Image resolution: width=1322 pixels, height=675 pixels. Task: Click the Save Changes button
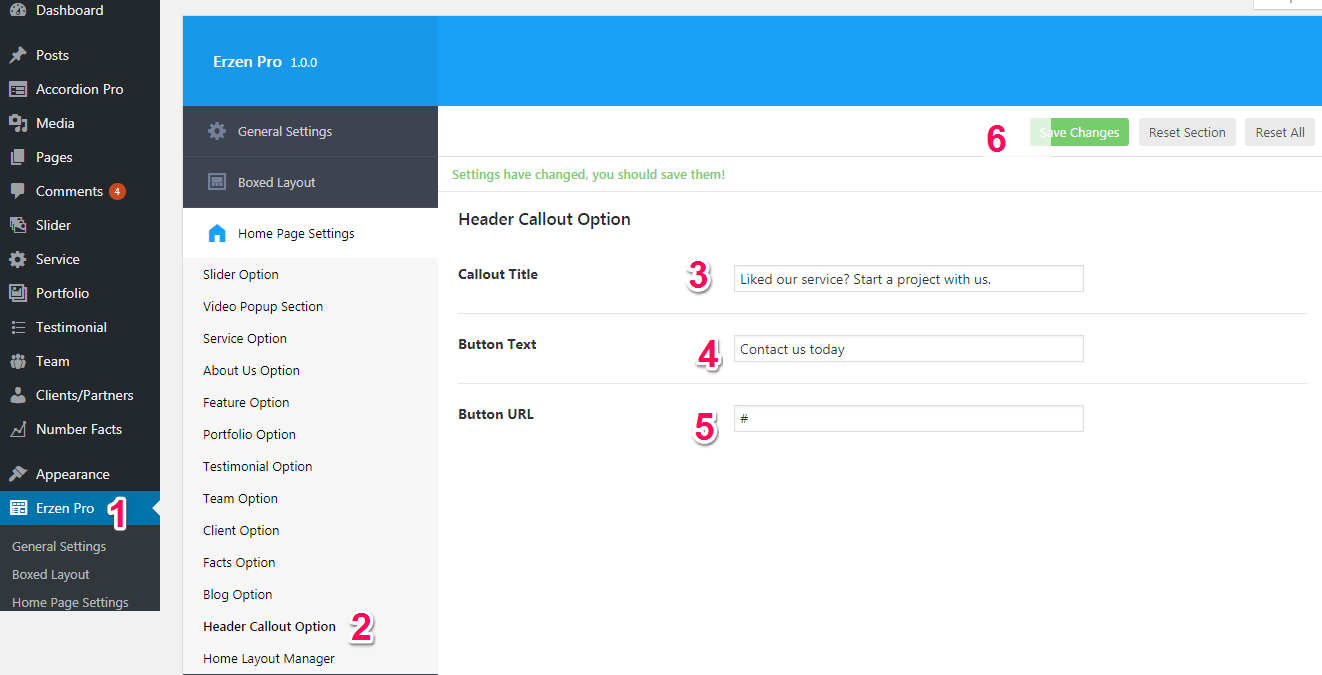[x=1079, y=132]
